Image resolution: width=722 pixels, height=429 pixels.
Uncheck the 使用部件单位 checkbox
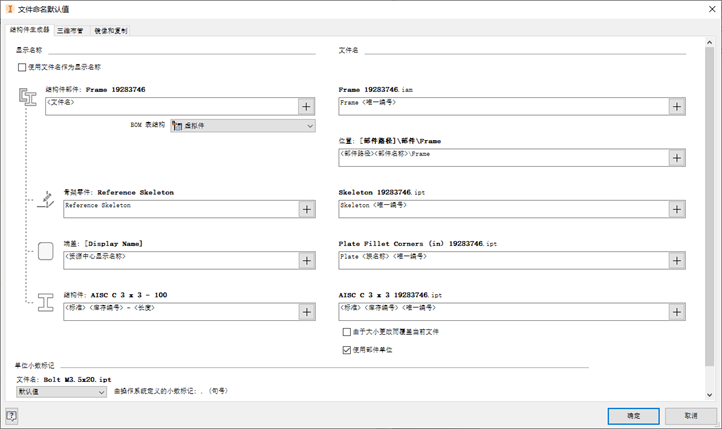(x=347, y=350)
